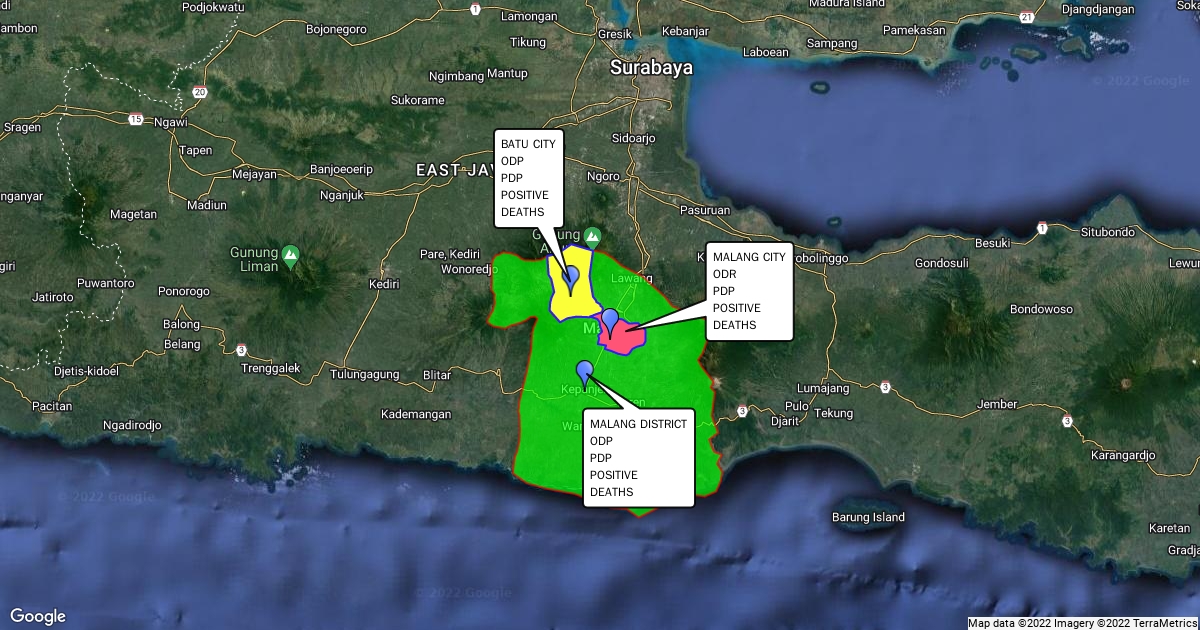
Task: Click the green mountain icon above Batu region
Action: 592,235
